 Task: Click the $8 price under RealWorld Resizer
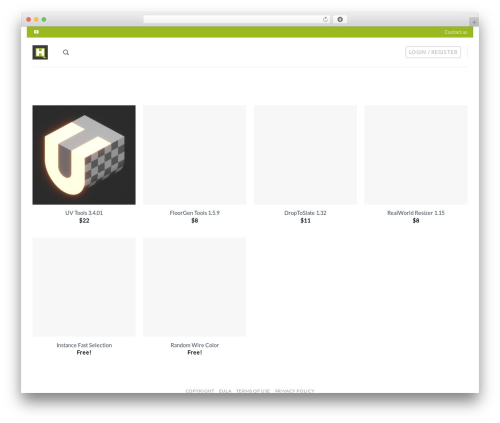416,220
